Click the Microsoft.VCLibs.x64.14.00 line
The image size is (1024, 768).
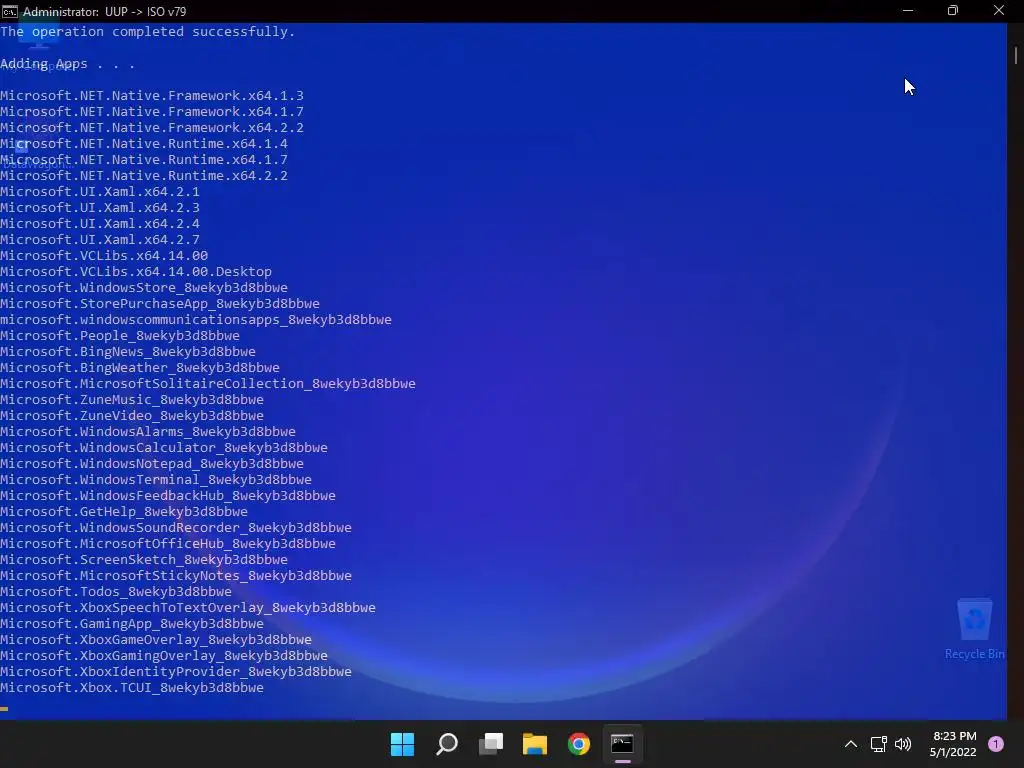coord(104,255)
